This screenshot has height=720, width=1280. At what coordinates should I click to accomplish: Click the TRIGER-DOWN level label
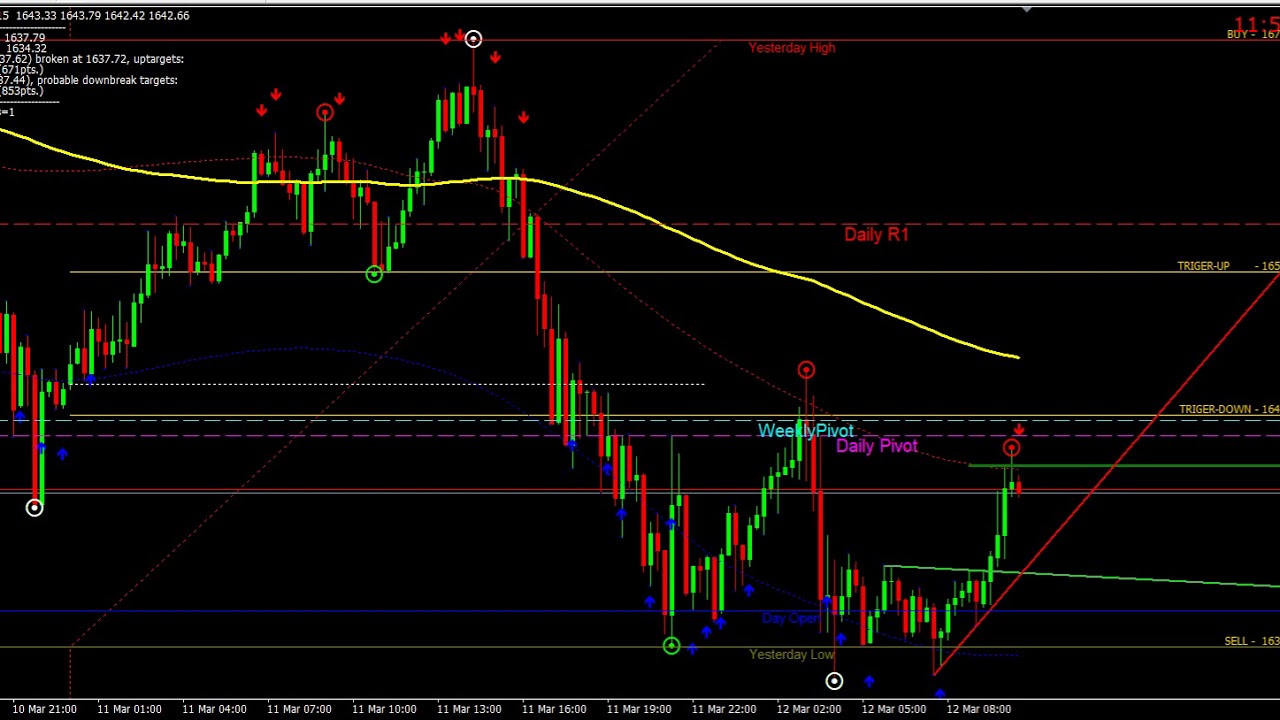click(x=1229, y=409)
